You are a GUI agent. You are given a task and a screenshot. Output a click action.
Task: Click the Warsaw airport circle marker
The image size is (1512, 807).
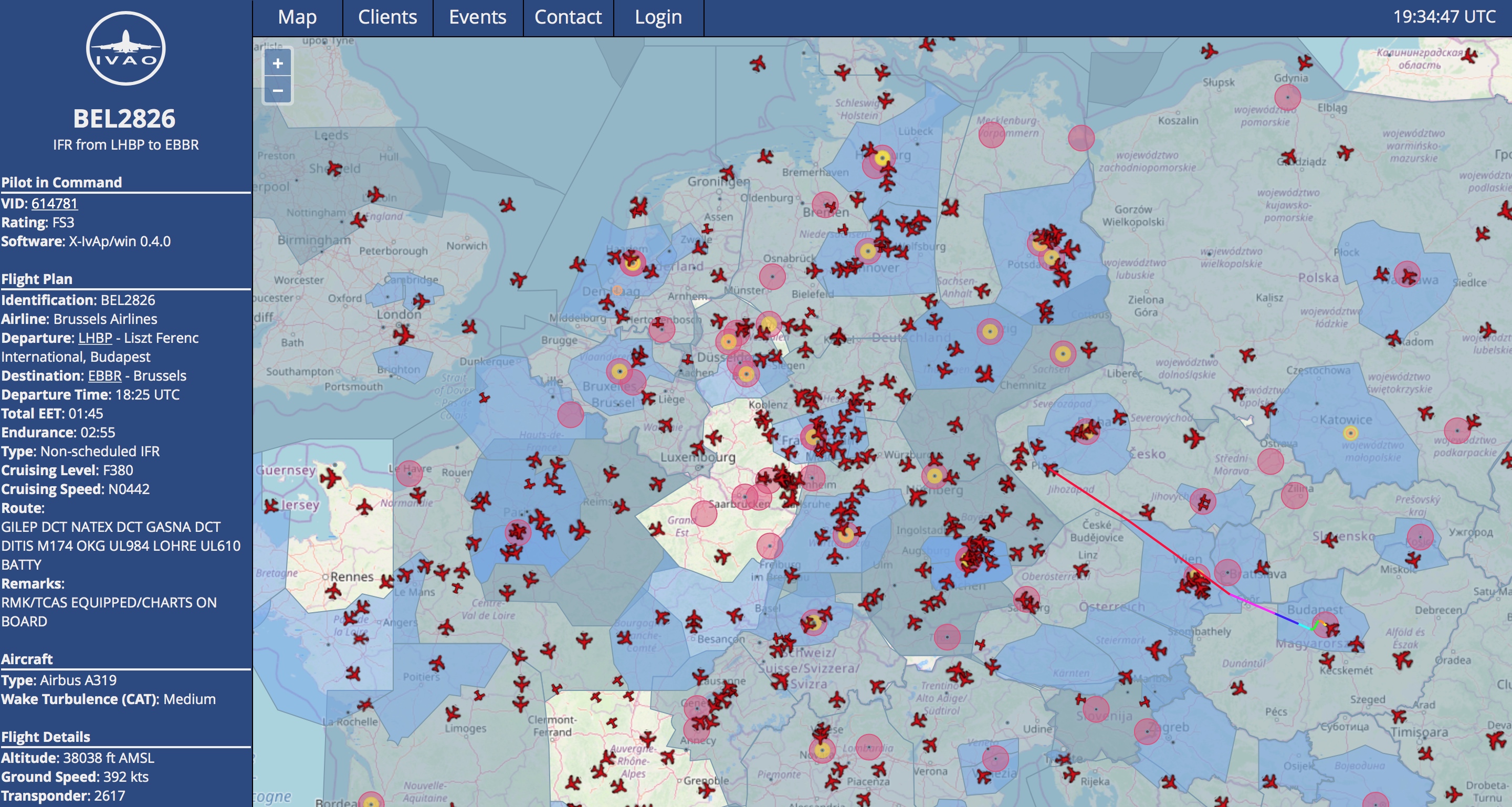click(x=1408, y=274)
